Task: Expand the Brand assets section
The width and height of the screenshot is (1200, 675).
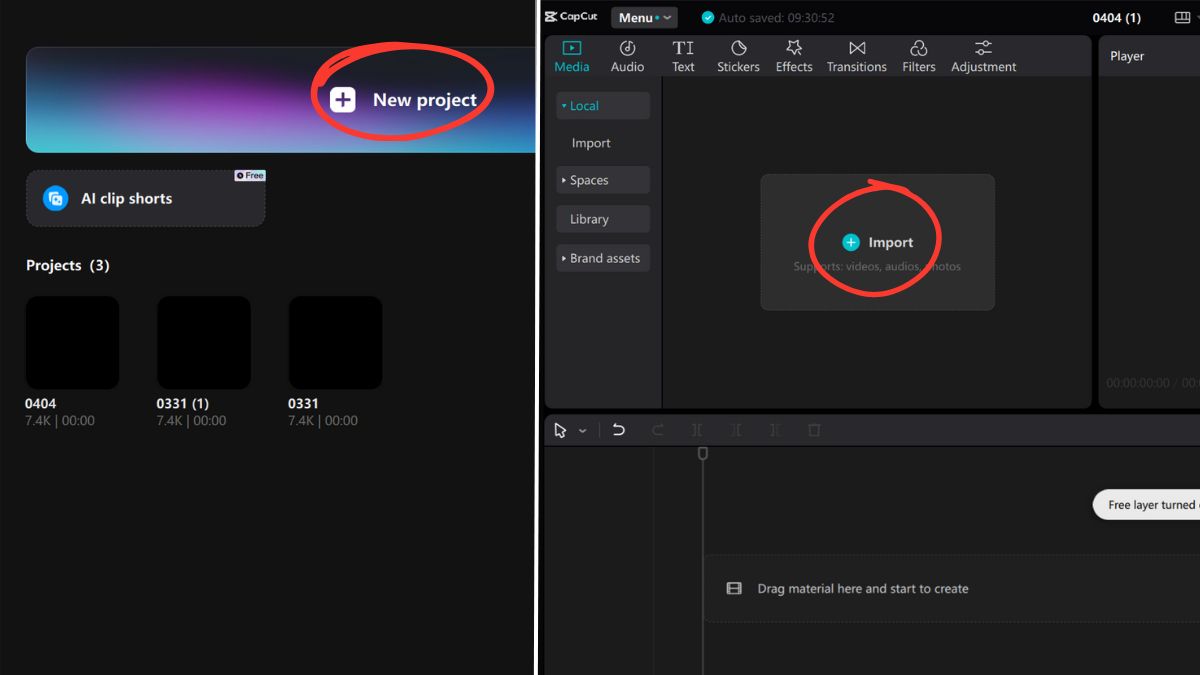Action: click(x=603, y=258)
